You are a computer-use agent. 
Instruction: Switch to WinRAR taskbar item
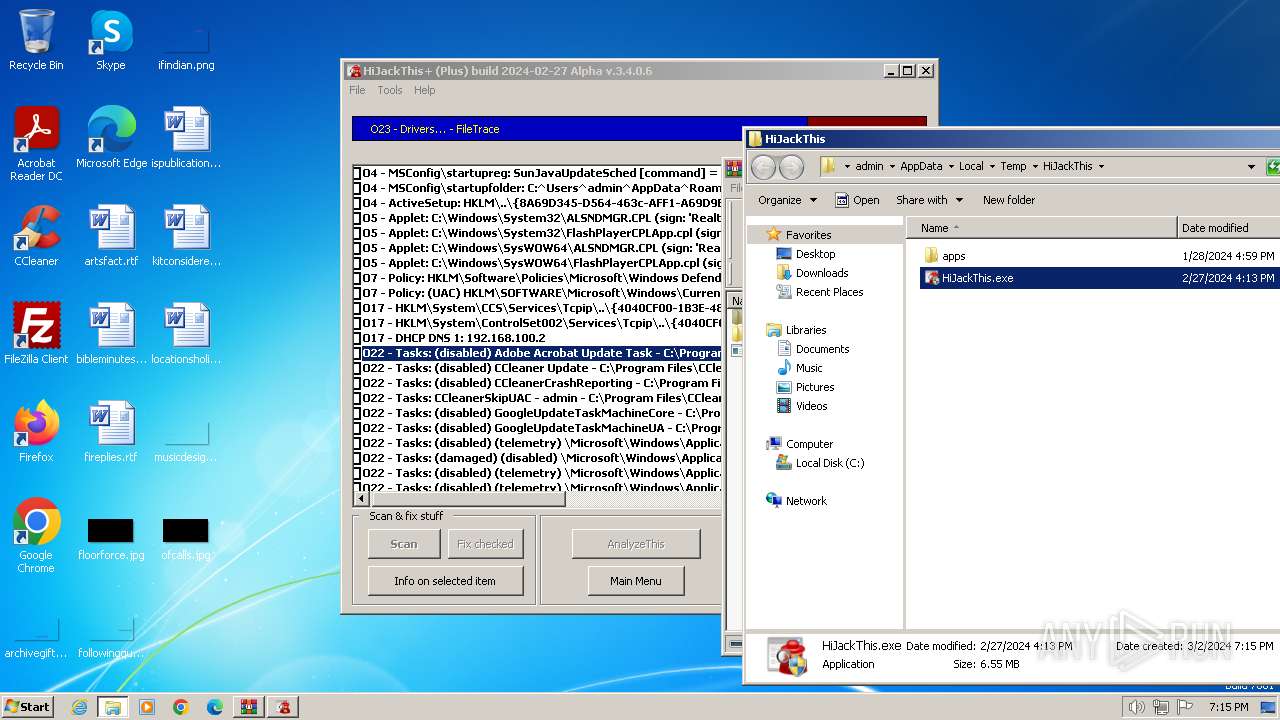[249, 707]
